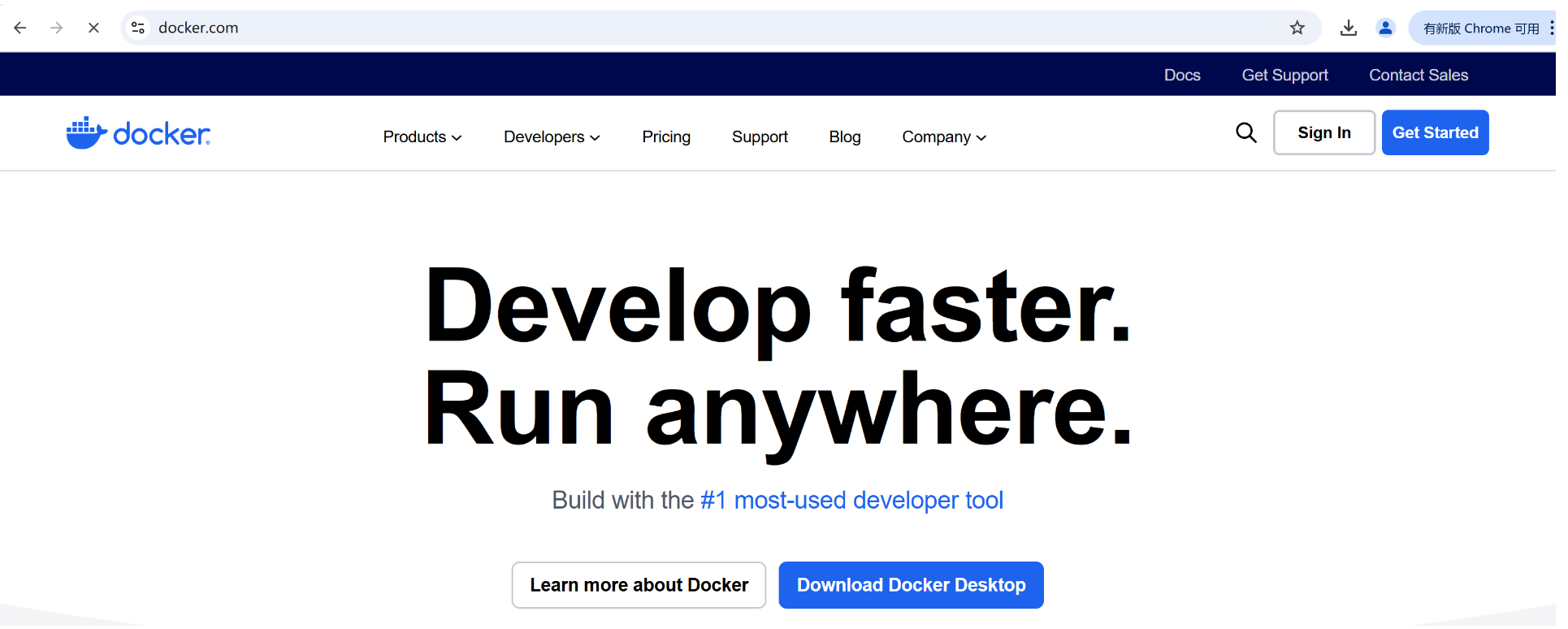Screen dimensions: 1568x629
Task: Click Learn more about Docker
Action: click(639, 585)
